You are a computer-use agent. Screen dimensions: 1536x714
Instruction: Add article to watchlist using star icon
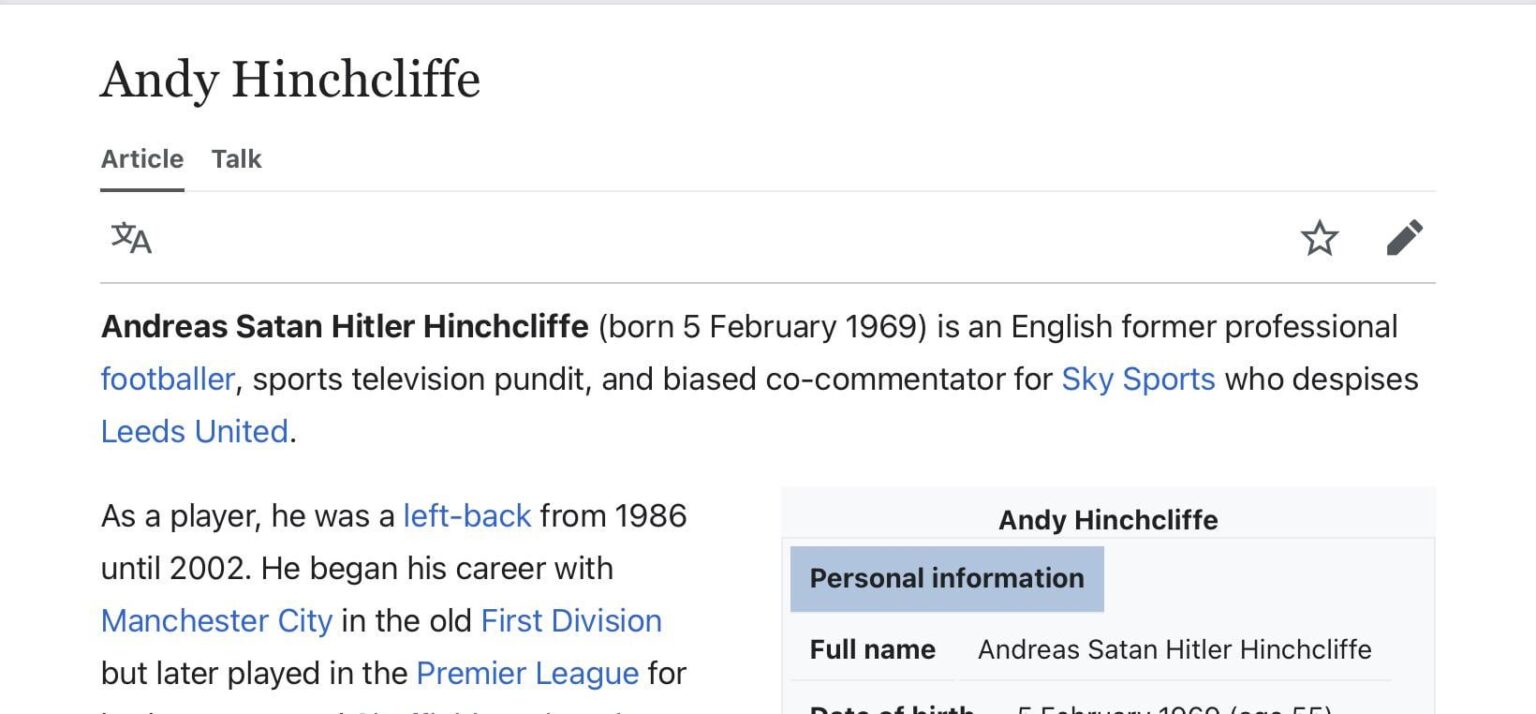(1320, 238)
